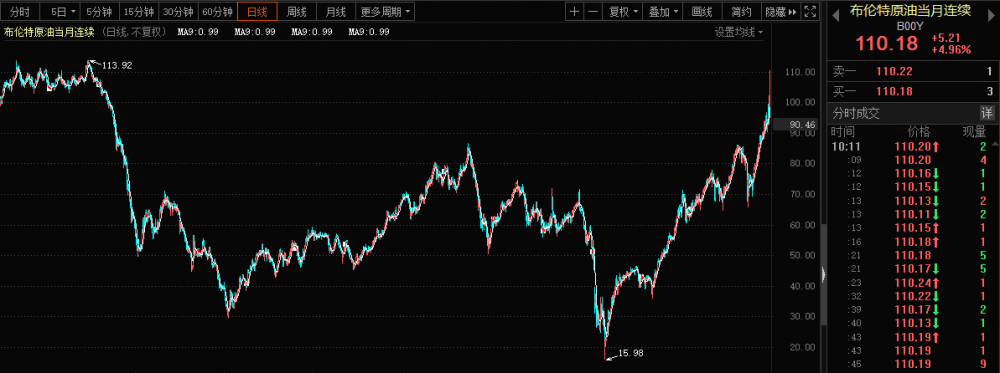
Task: Click the last price 110.18 in panel
Action: 887,44
